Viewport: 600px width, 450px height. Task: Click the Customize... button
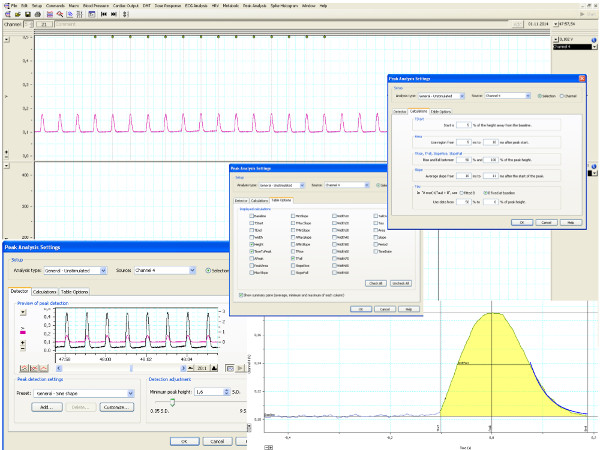115,408
